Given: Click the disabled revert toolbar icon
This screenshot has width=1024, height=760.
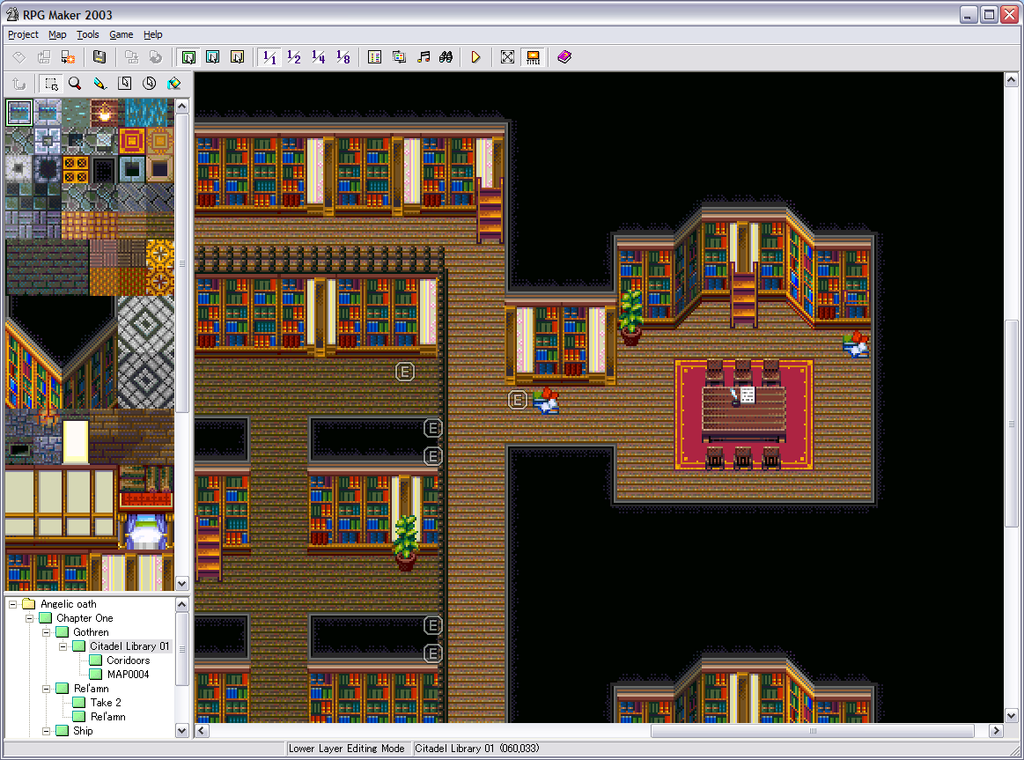Looking at the screenshot, I should click(155, 57).
